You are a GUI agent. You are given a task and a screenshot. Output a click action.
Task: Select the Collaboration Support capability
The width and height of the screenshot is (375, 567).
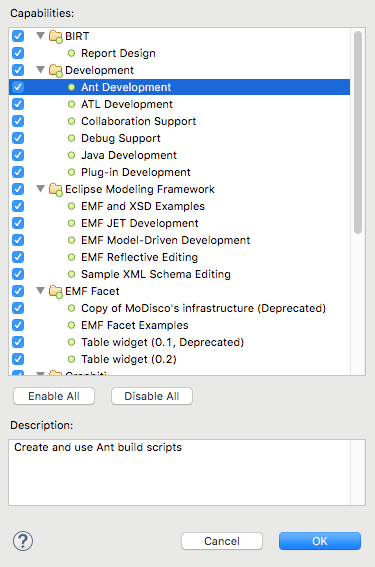139,121
